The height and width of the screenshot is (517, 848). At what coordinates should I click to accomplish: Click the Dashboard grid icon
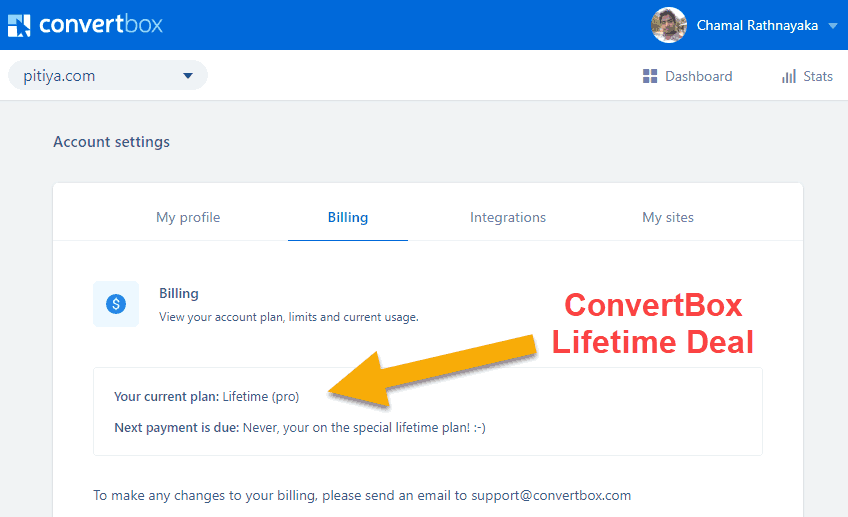tap(650, 76)
